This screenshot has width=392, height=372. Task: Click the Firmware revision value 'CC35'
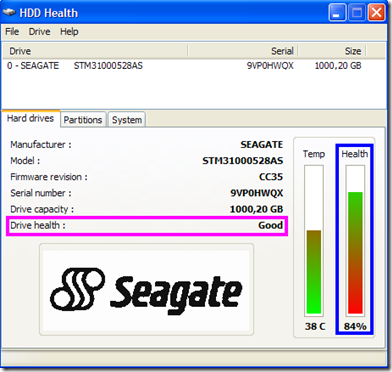coord(271,177)
